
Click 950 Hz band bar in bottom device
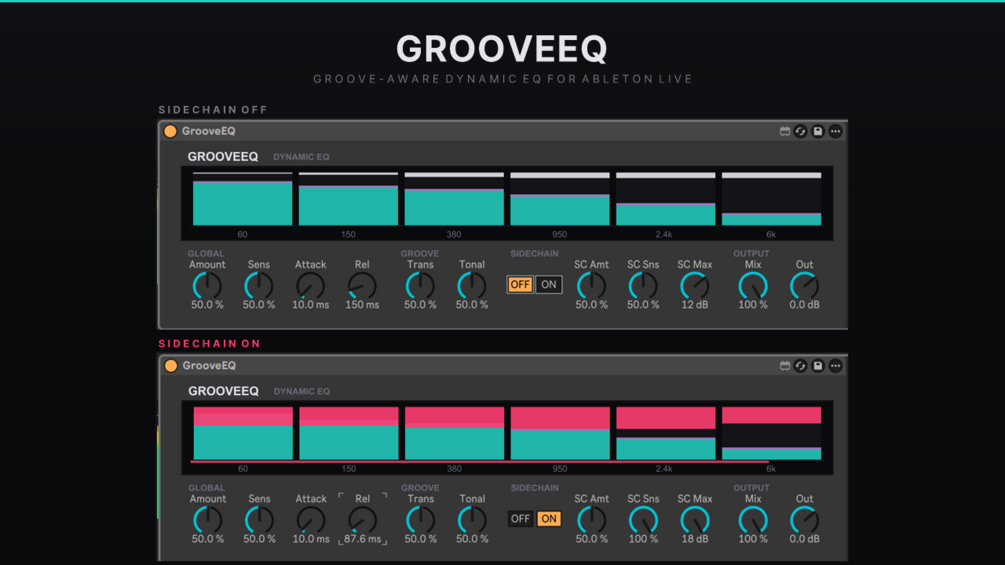(560, 433)
